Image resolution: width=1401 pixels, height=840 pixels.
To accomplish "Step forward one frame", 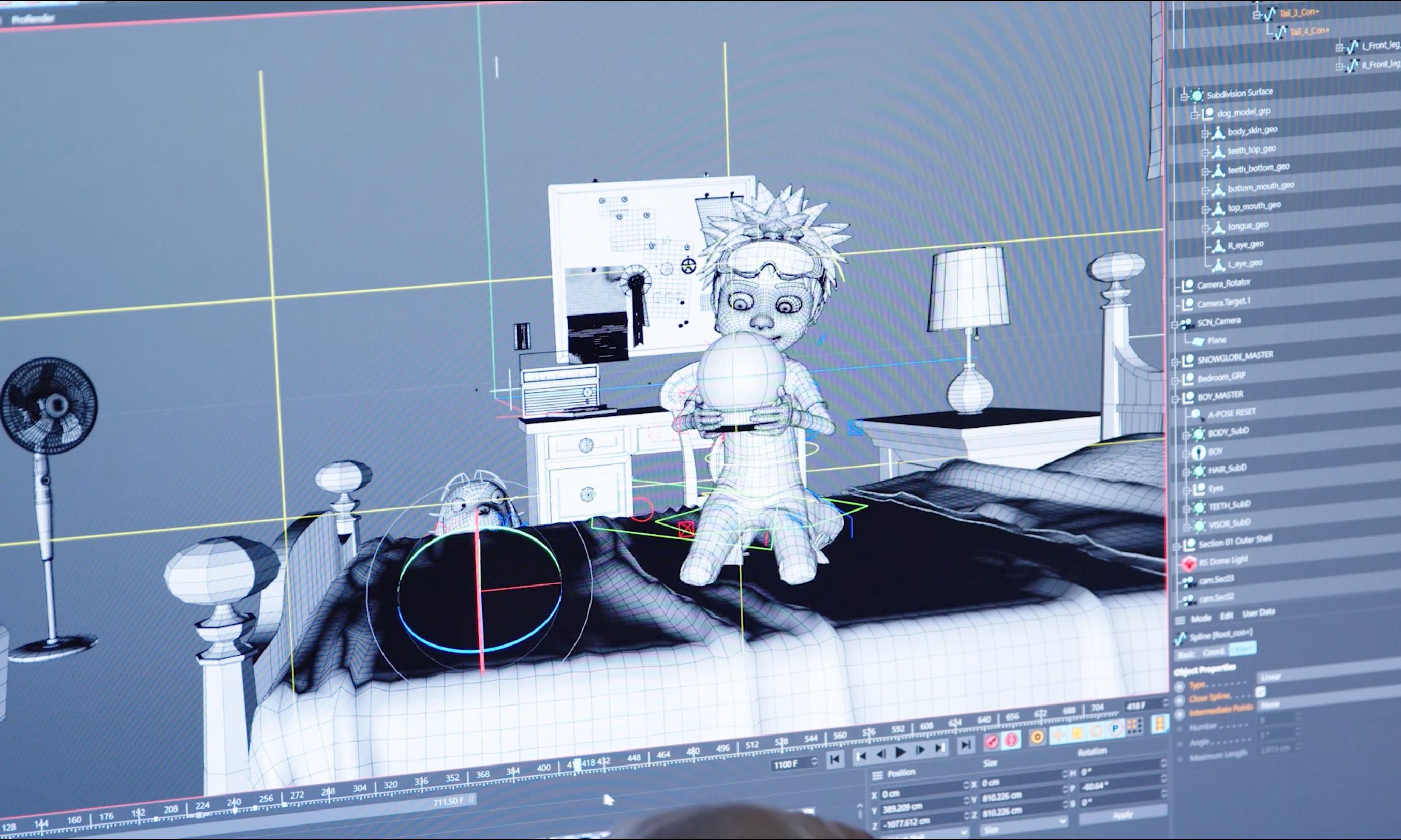I will tap(920, 750).
